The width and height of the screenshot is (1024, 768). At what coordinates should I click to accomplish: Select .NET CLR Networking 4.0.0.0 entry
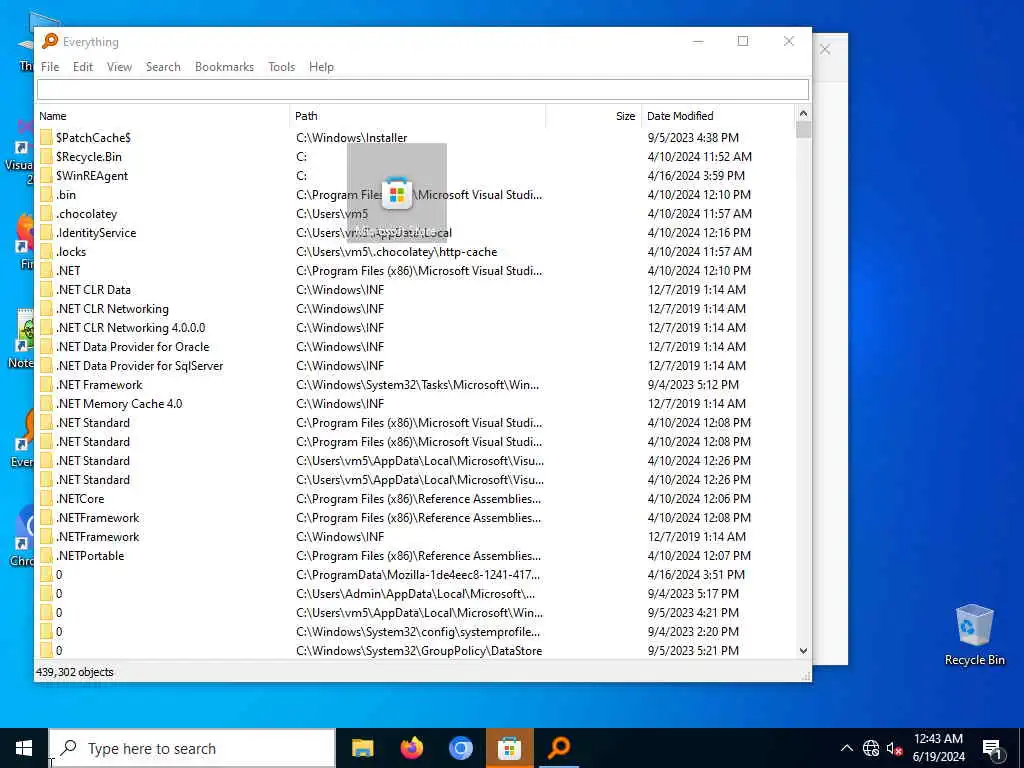tap(131, 328)
